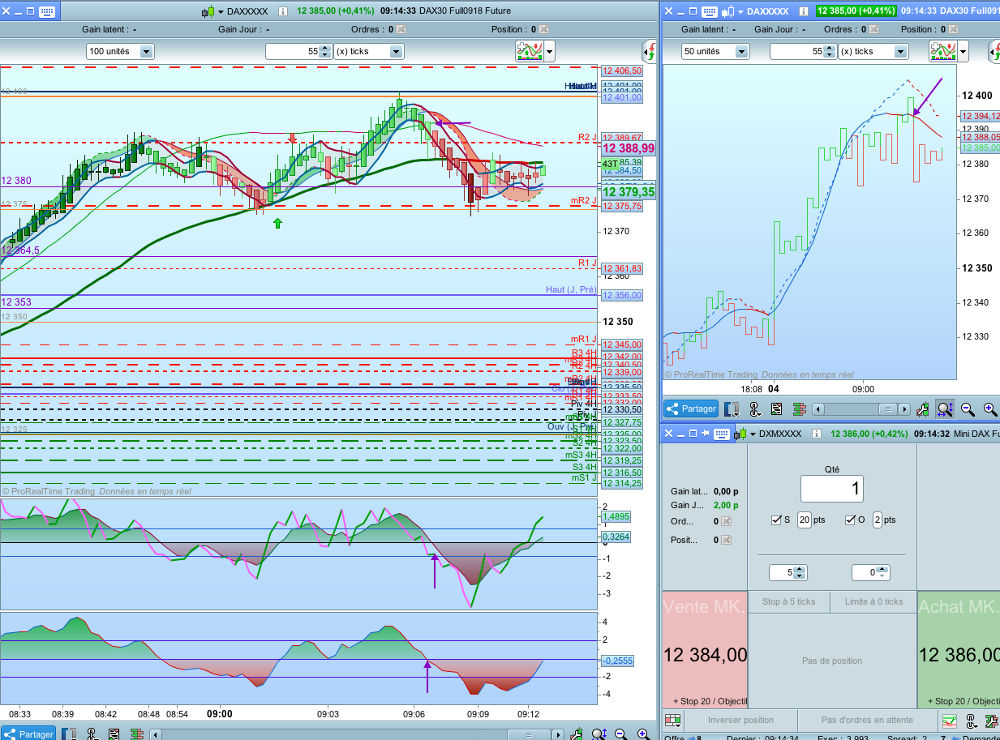Zoom out on the right chart

point(967,409)
